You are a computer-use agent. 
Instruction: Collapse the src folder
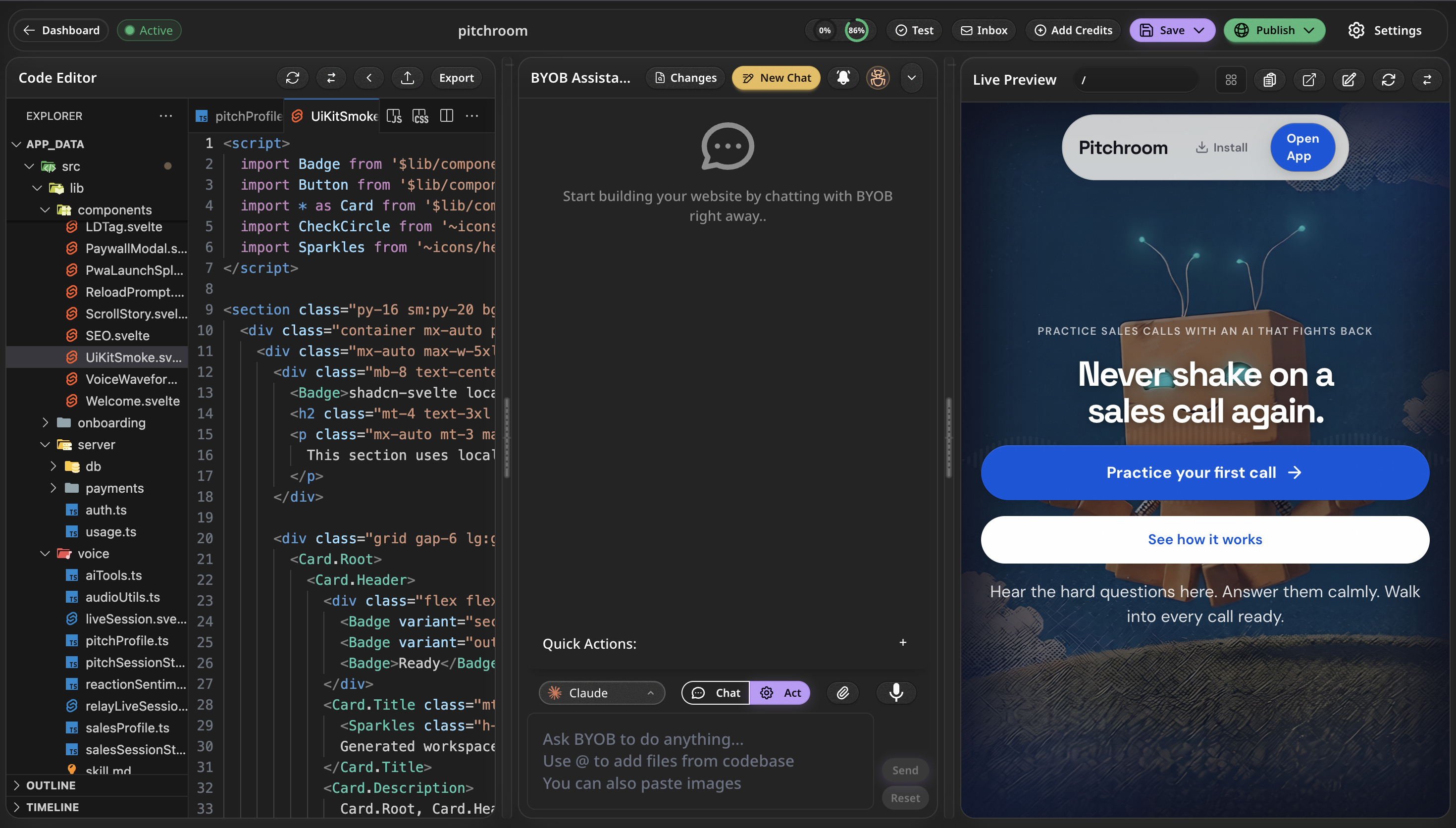[70, 166]
